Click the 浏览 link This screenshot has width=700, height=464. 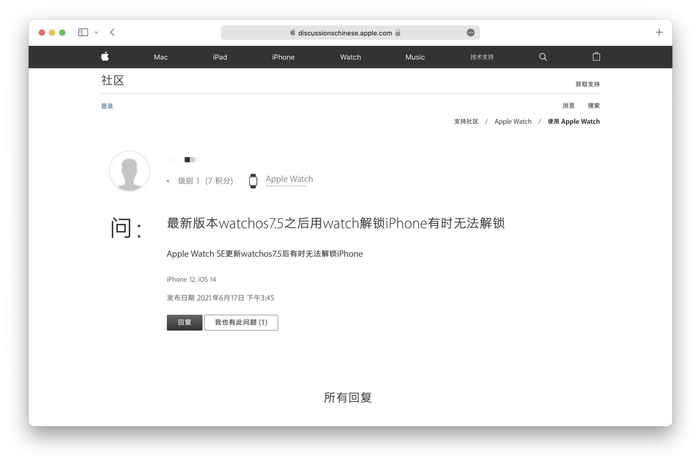[x=568, y=105]
